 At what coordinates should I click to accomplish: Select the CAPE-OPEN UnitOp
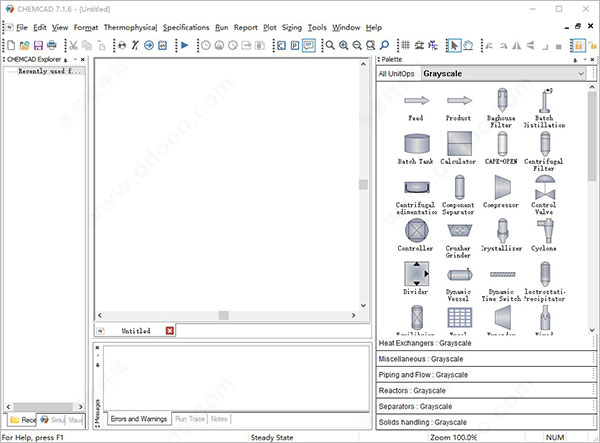pos(502,148)
